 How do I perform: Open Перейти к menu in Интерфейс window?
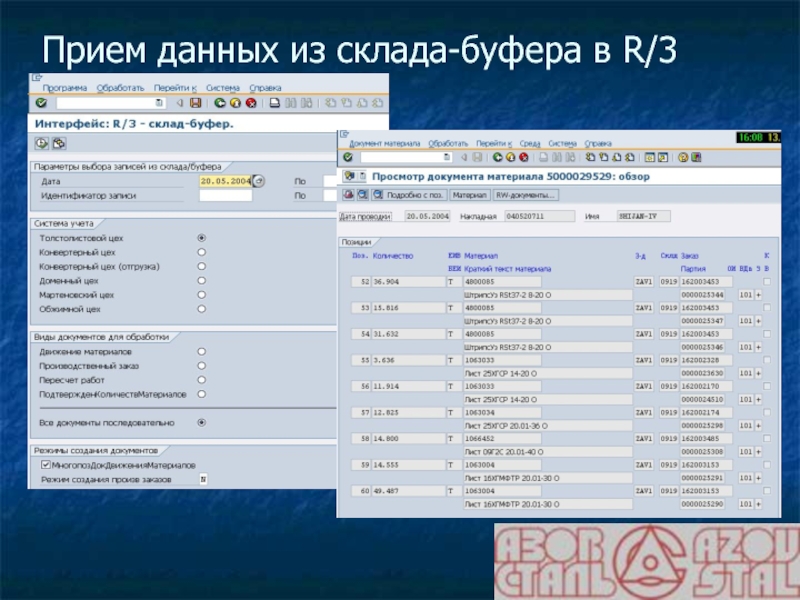175,88
